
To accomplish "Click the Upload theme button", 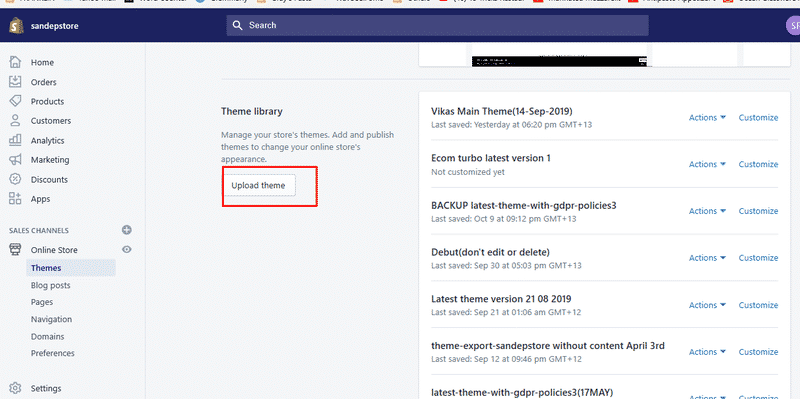I will (259, 186).
